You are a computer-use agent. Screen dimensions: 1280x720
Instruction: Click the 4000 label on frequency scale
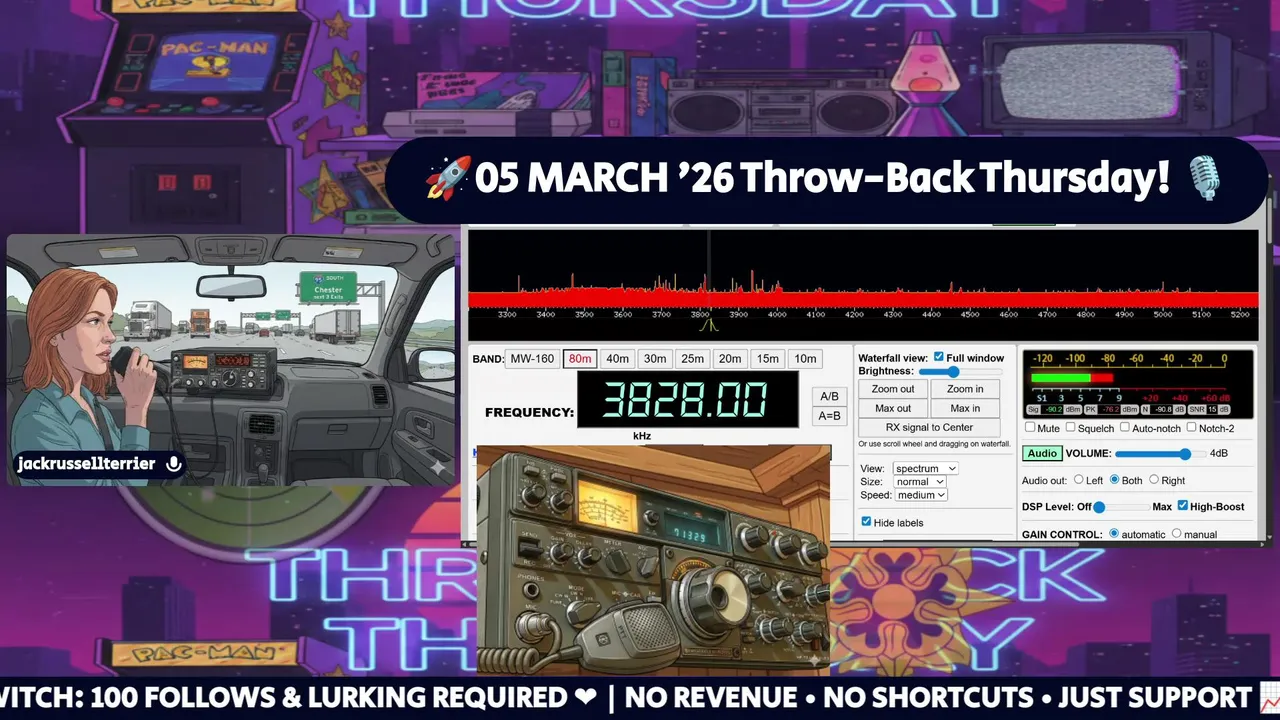coord(777,314)
